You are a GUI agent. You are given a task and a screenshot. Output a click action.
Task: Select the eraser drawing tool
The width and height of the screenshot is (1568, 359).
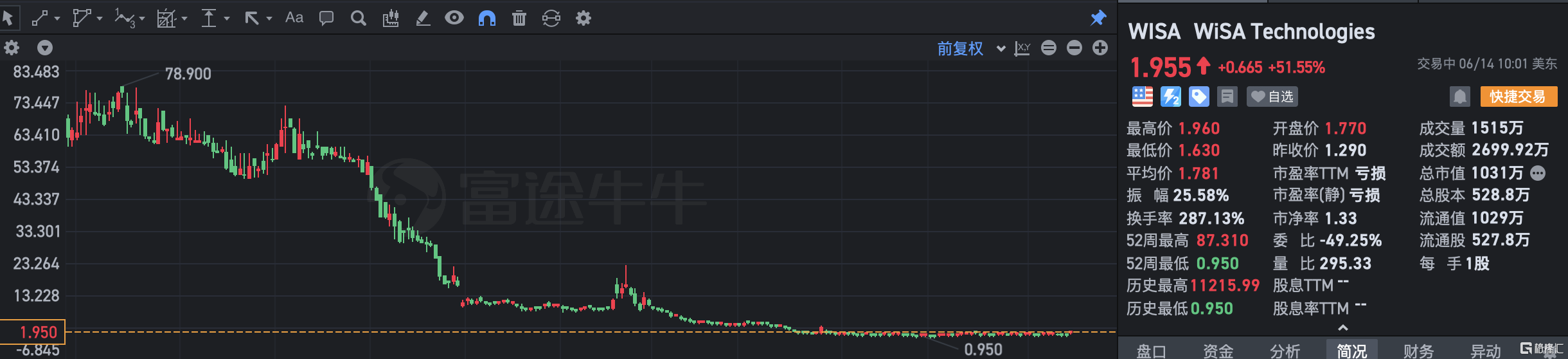[423, 18]
